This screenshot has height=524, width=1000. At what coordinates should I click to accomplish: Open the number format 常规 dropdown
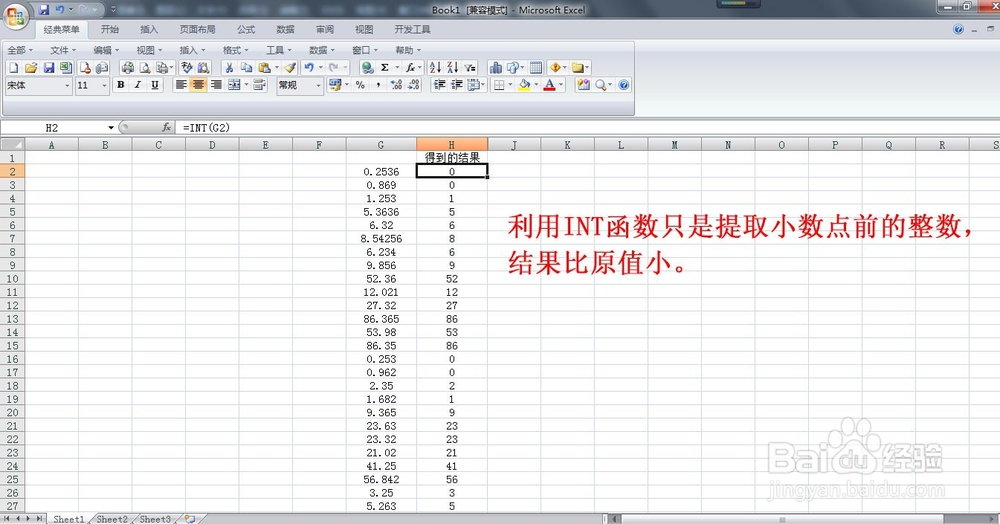click(319, 85)
